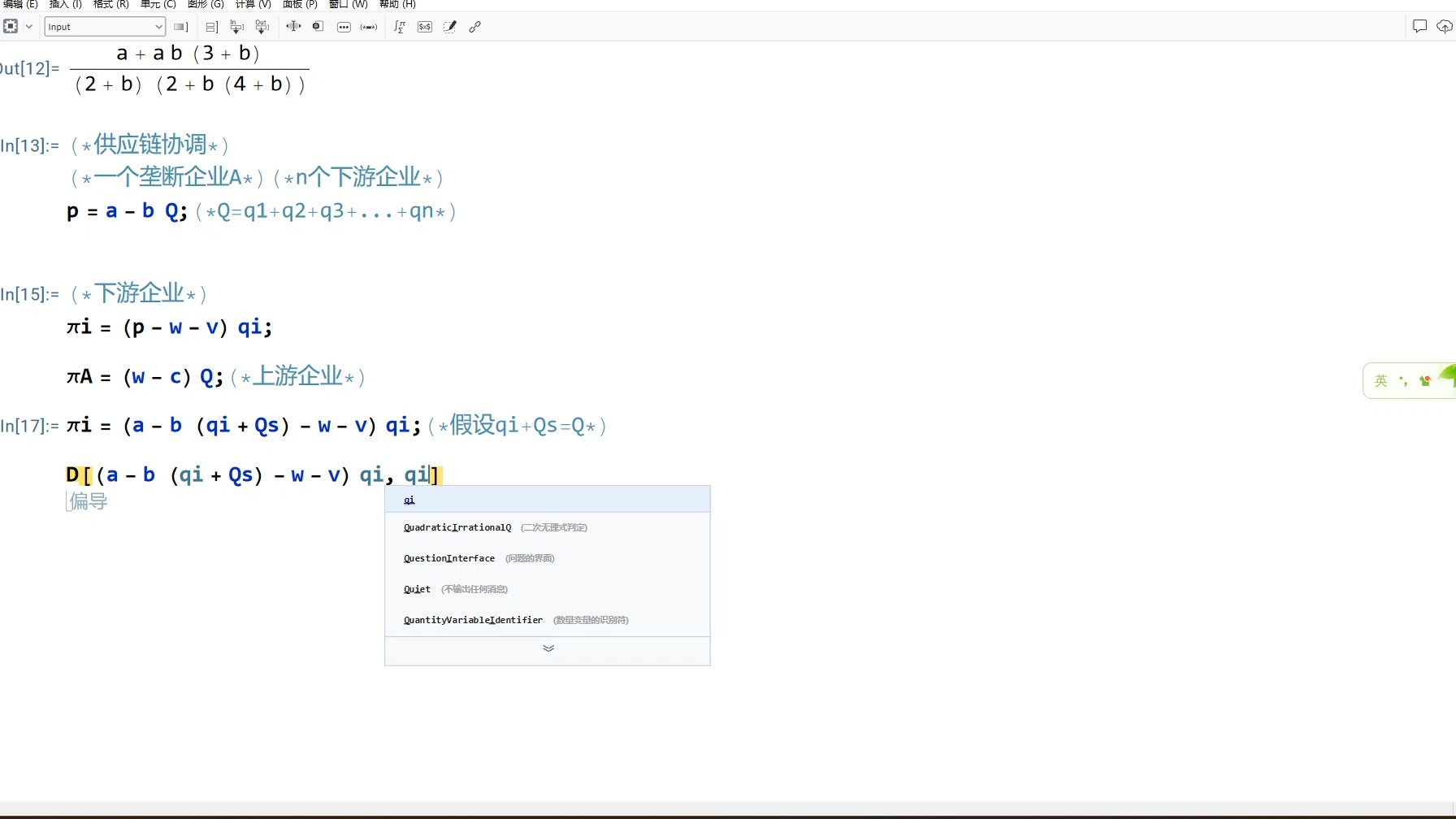Viewport: 1456px width, 819px height.
Task: Click the Out[12] fraction denominator
Action: click(x=190, y=84)
